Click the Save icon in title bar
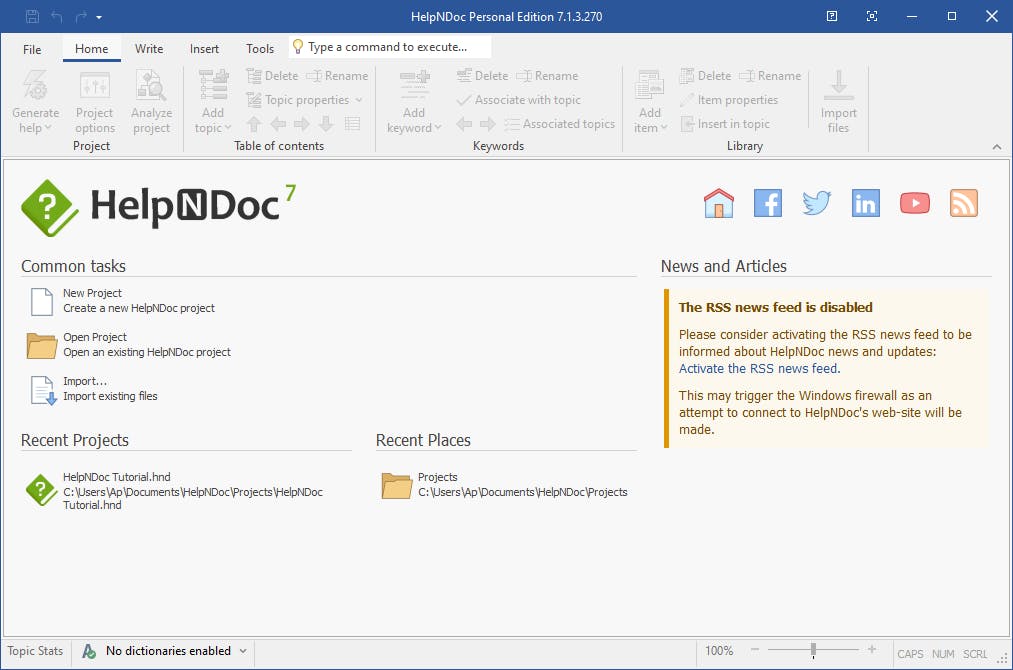This screenshot has width=1013, height=670. click(x=32, y=17)
